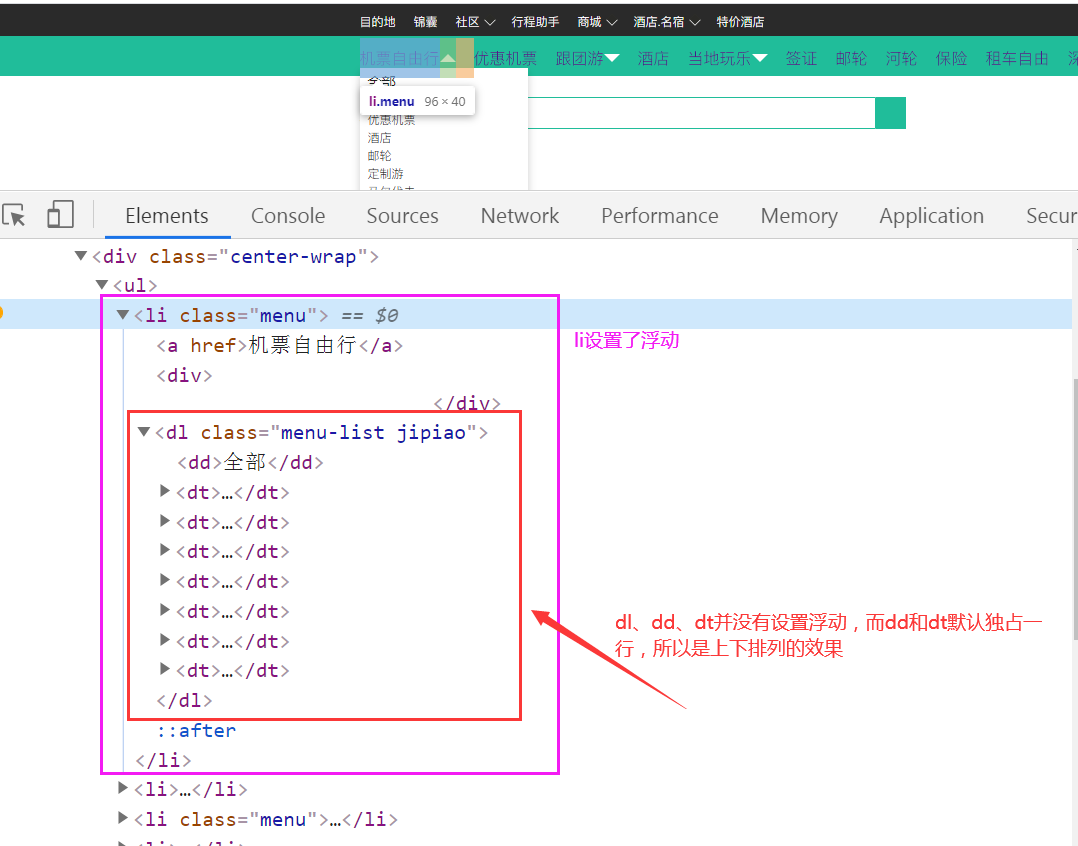Click 优惠票 in the green menu bar
The width and height of the screenshot is (1078, 846).
505,58
